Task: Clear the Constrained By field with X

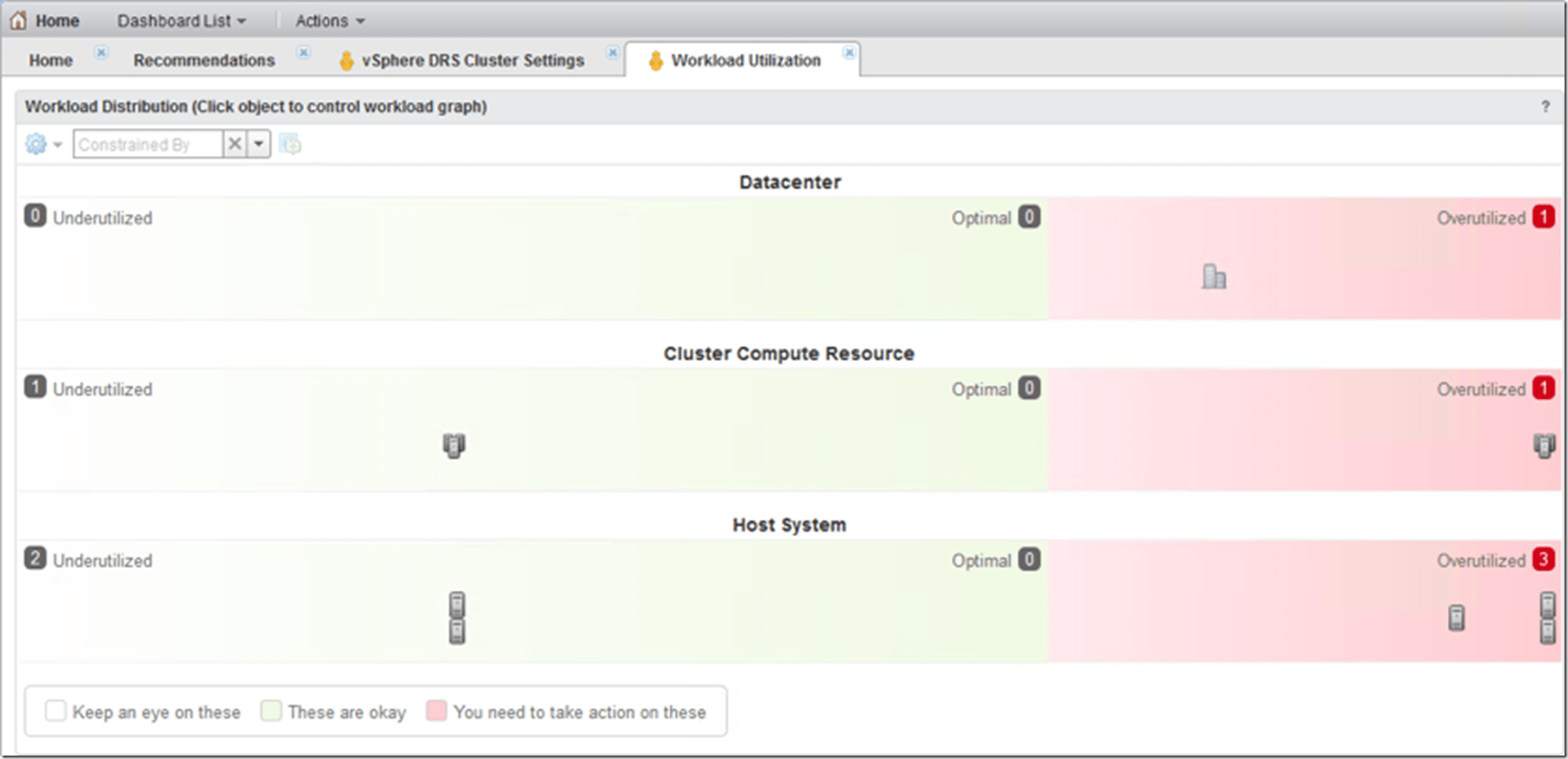Action: [234, 144]
